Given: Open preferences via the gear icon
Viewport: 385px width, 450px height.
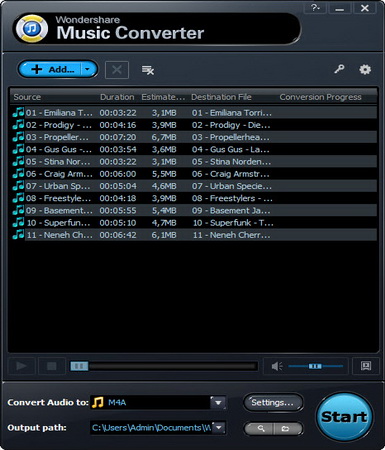Looking at the screenshot, I should tap(365, 69).
